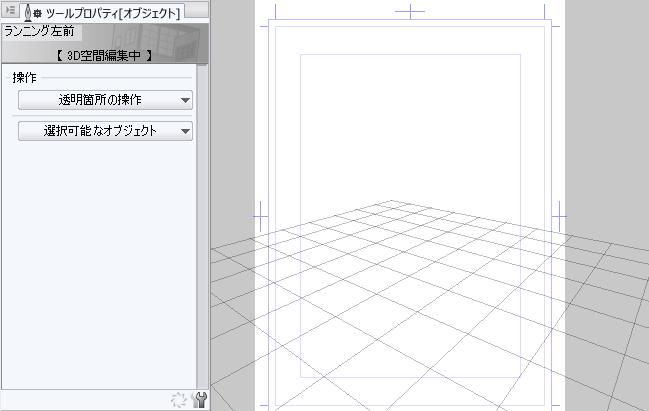Open the 透明箇所の操作 dropdown

tap(105, 100)
